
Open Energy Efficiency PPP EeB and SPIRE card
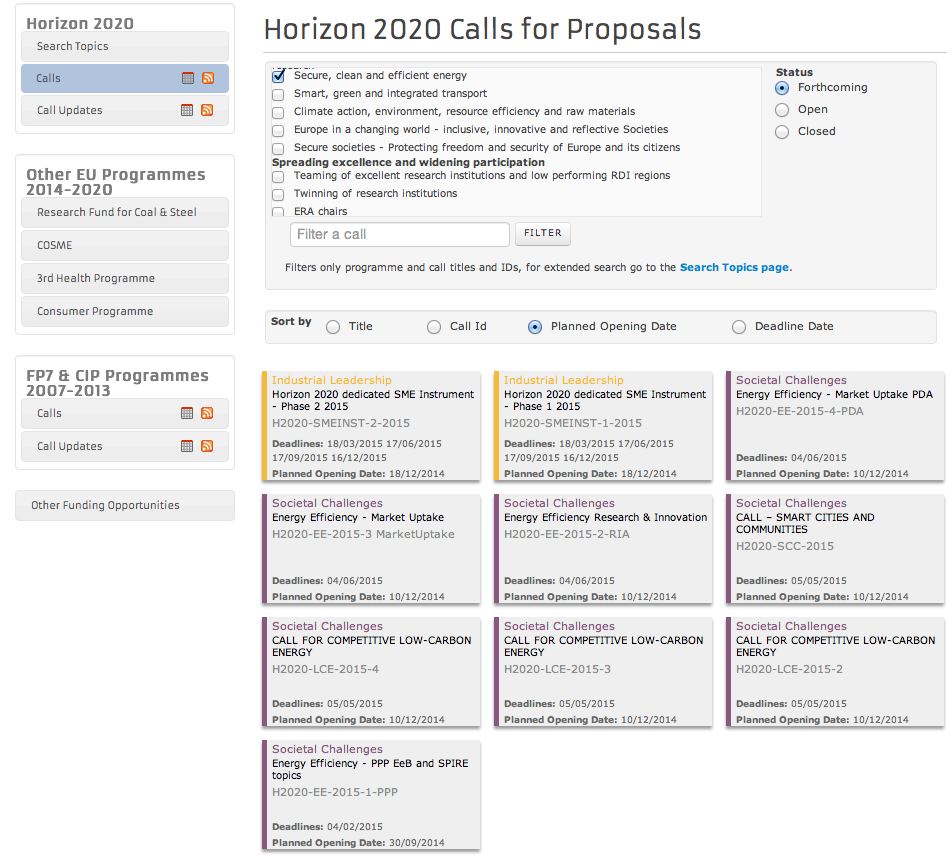coord(371,795)
